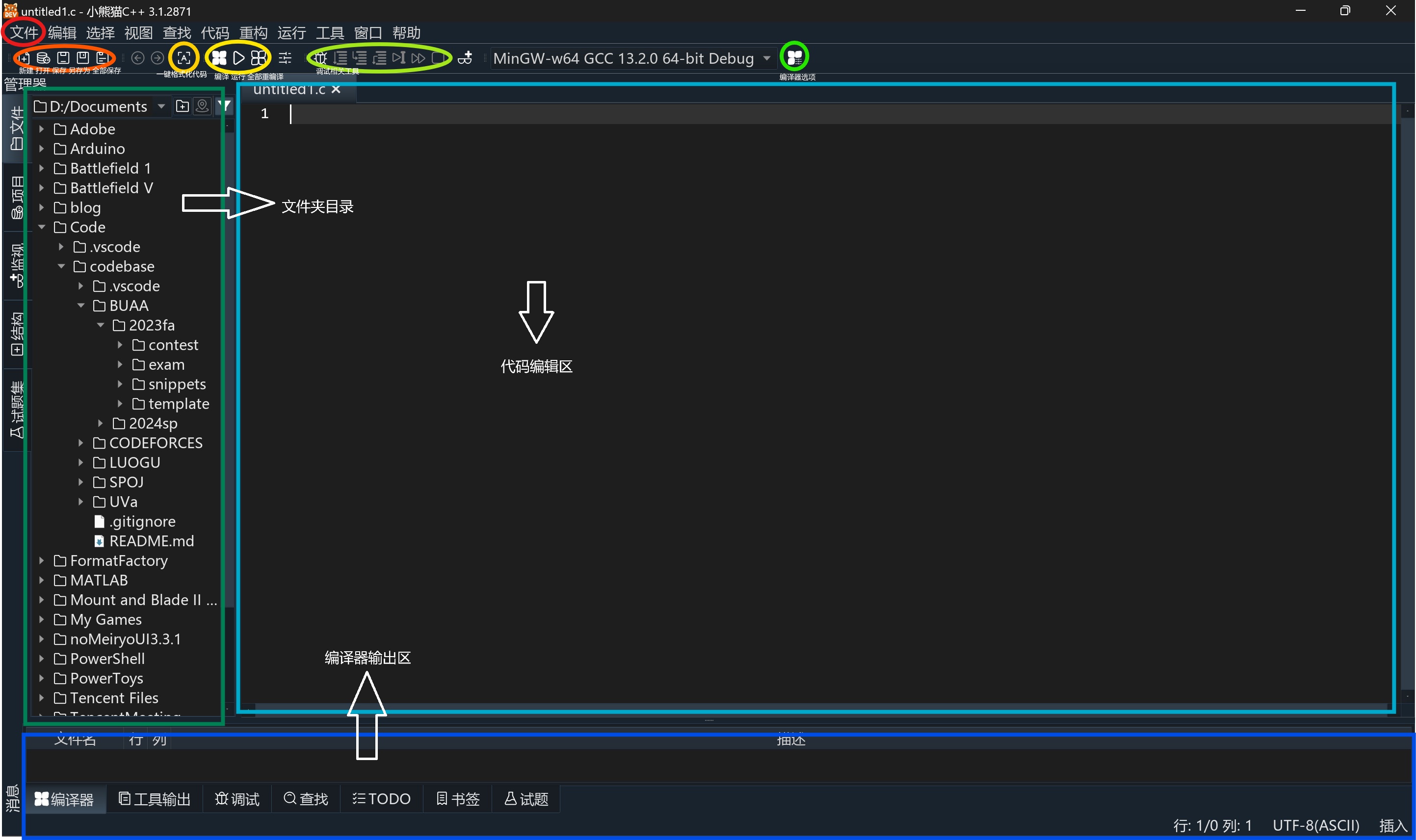The width and height of the screenshot is (1416, 840).
Task: Click the compiler options icon
Action: [x=794, y=58]
